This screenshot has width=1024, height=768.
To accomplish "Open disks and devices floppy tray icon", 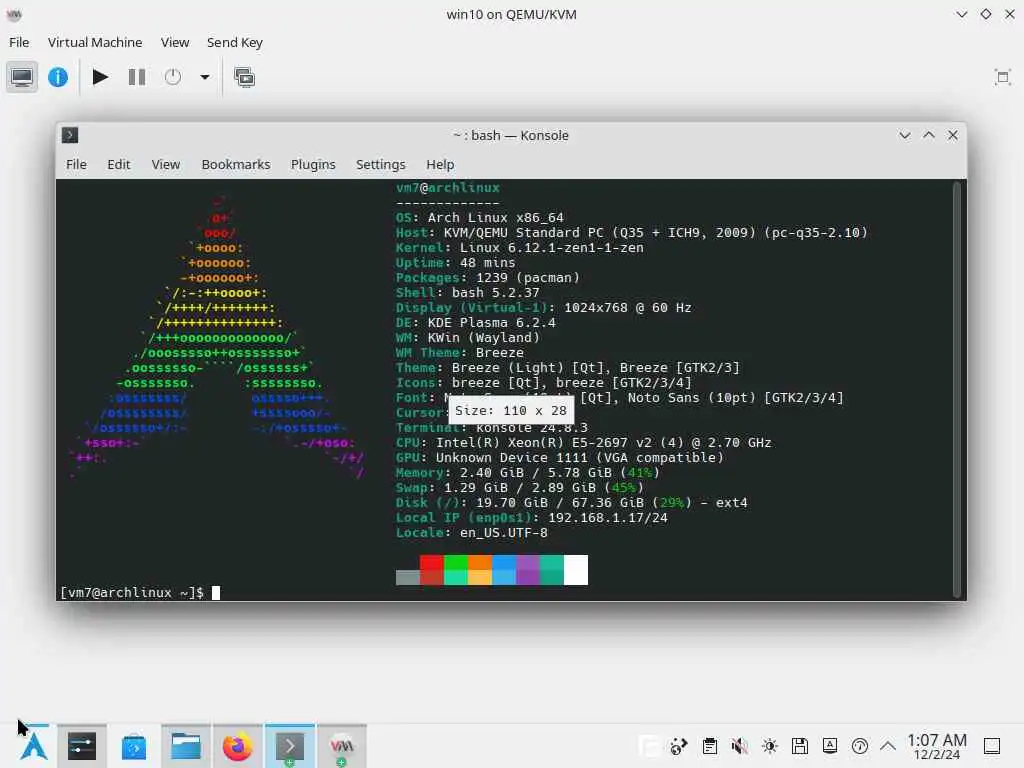I will click(800, 746).
